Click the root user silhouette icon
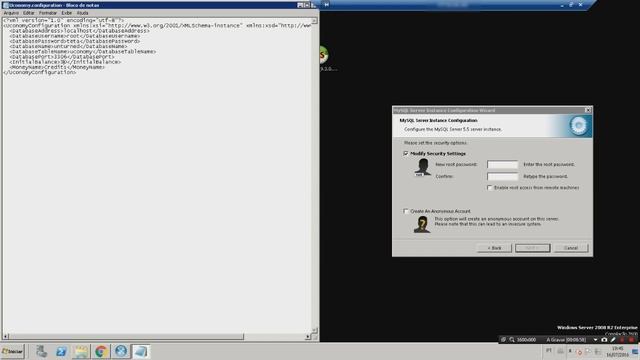This screenshot has height=360, width=640. [422, 167]
